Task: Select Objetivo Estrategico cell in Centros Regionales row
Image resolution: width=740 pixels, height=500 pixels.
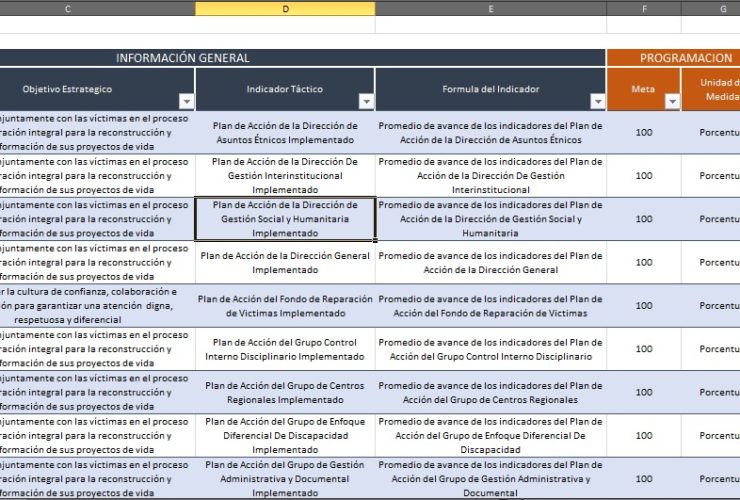Action: click(x=97, y=392)
